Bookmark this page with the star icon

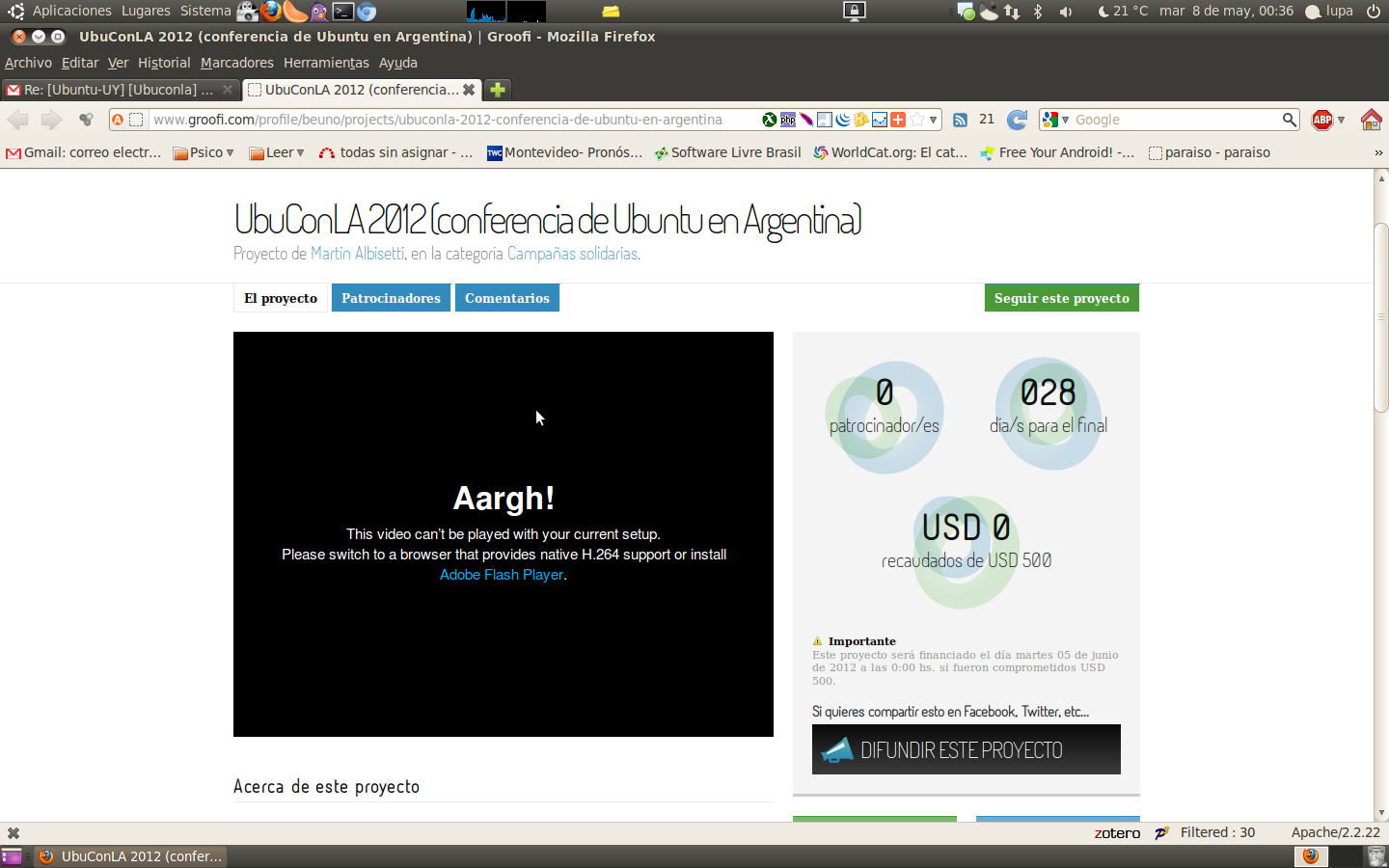click(x=916, y=120)
